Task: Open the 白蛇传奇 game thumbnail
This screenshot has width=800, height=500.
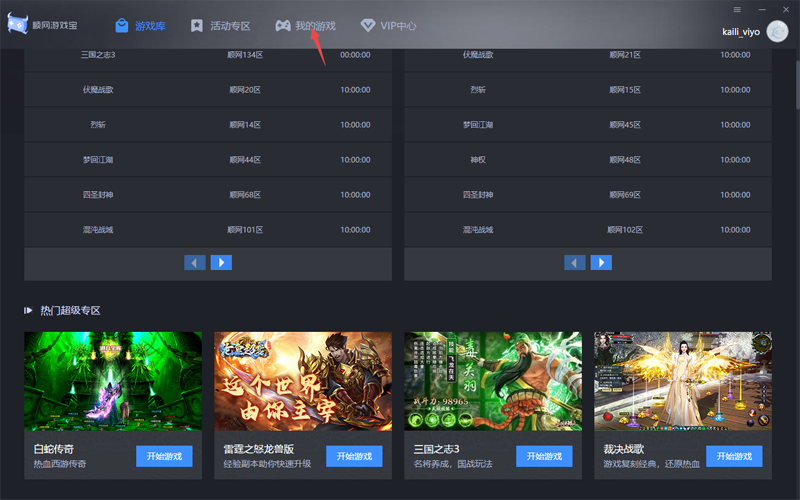Action: 113,381
